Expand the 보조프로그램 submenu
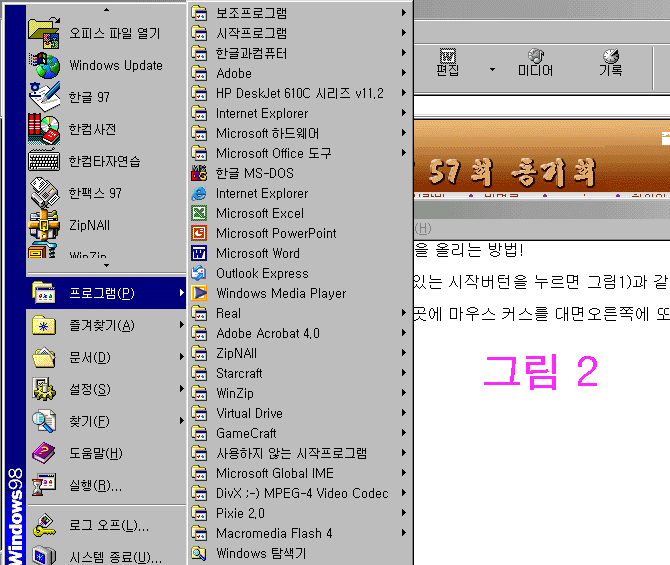The width and height of the screenshot is (670, 565). click(x=301, y=13)
